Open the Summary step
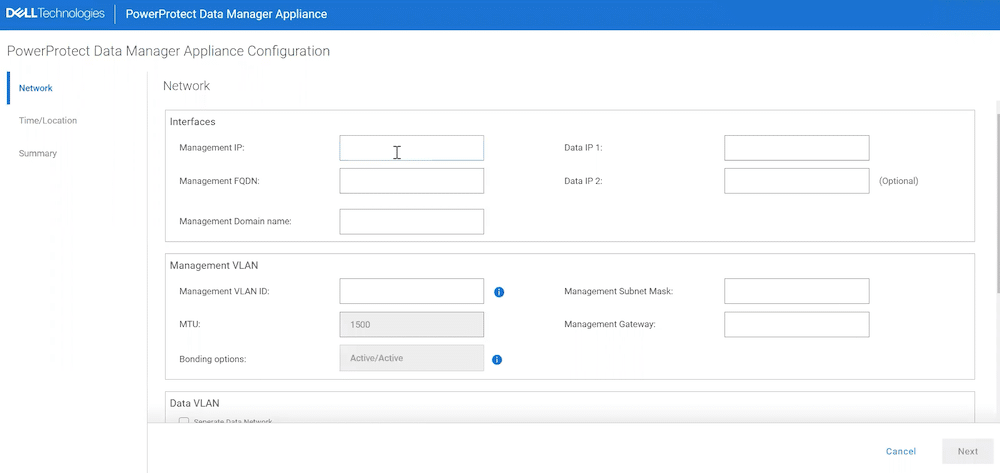1000x473 pixels. [38, 154]
